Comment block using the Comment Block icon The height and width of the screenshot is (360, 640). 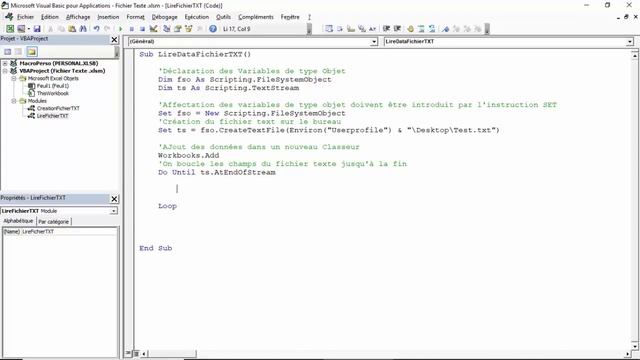point(421,29)
